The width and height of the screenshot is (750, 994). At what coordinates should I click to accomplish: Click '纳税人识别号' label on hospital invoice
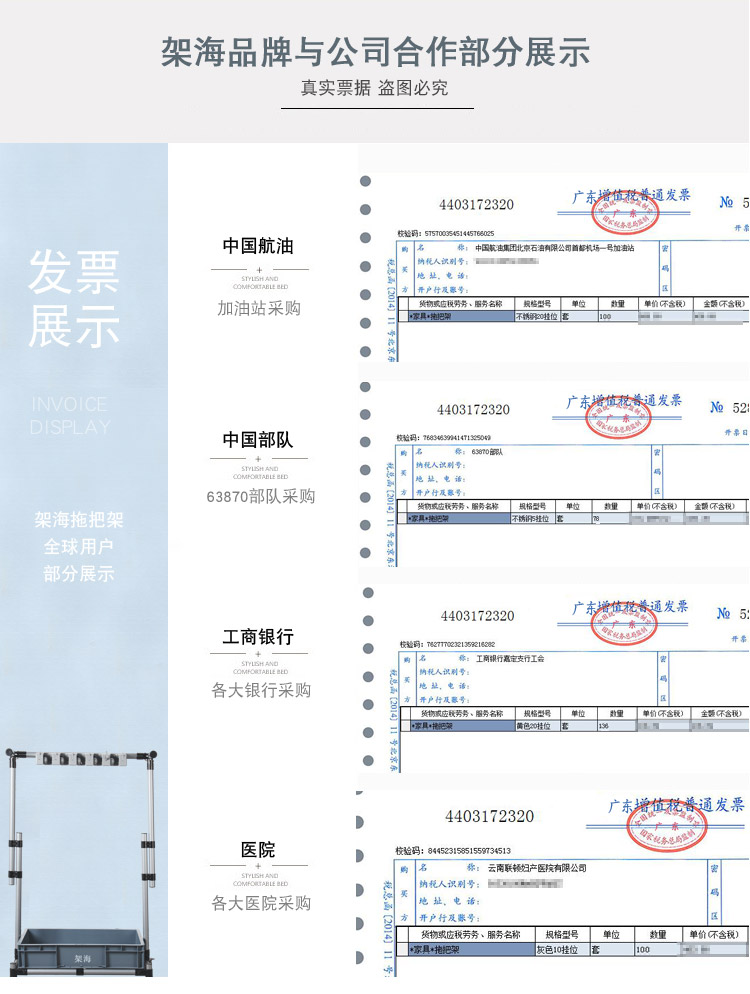coord(449,884)
